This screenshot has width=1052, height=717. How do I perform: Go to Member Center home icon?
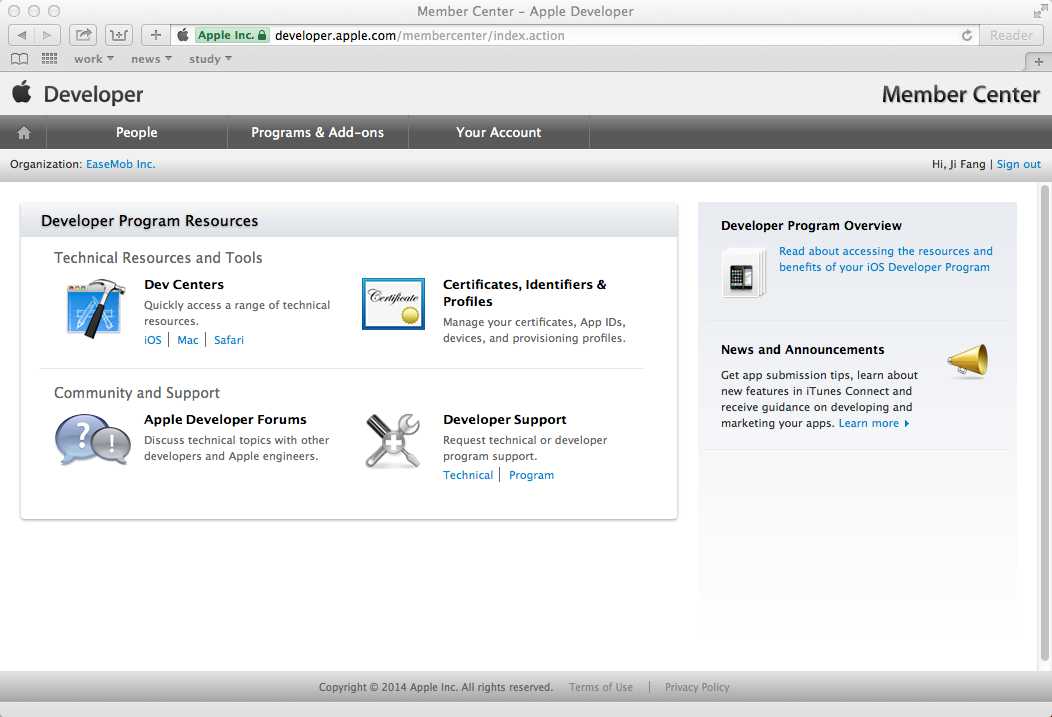pos(23,132)
